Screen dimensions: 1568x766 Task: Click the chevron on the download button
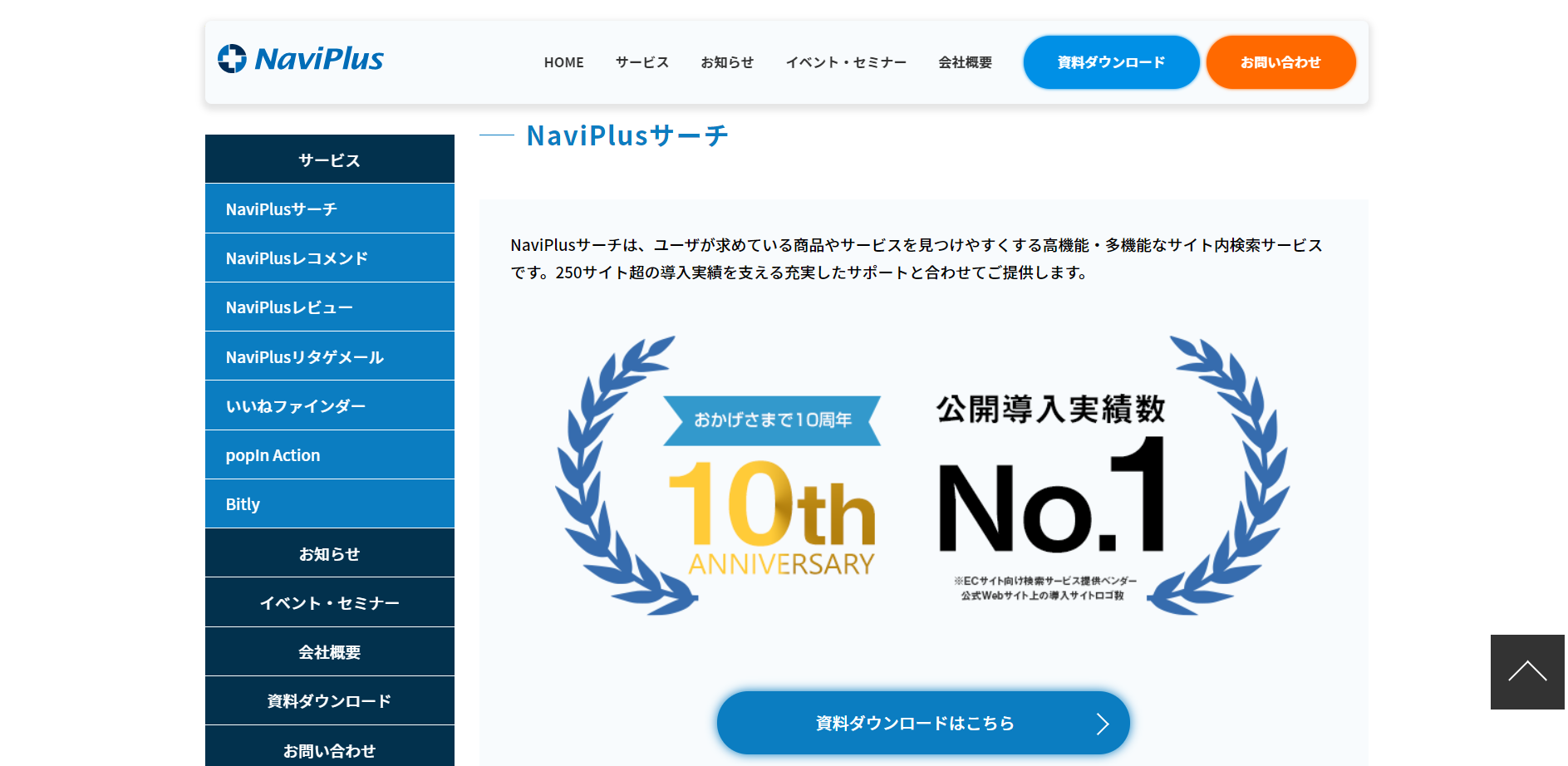pos(1102,724)
